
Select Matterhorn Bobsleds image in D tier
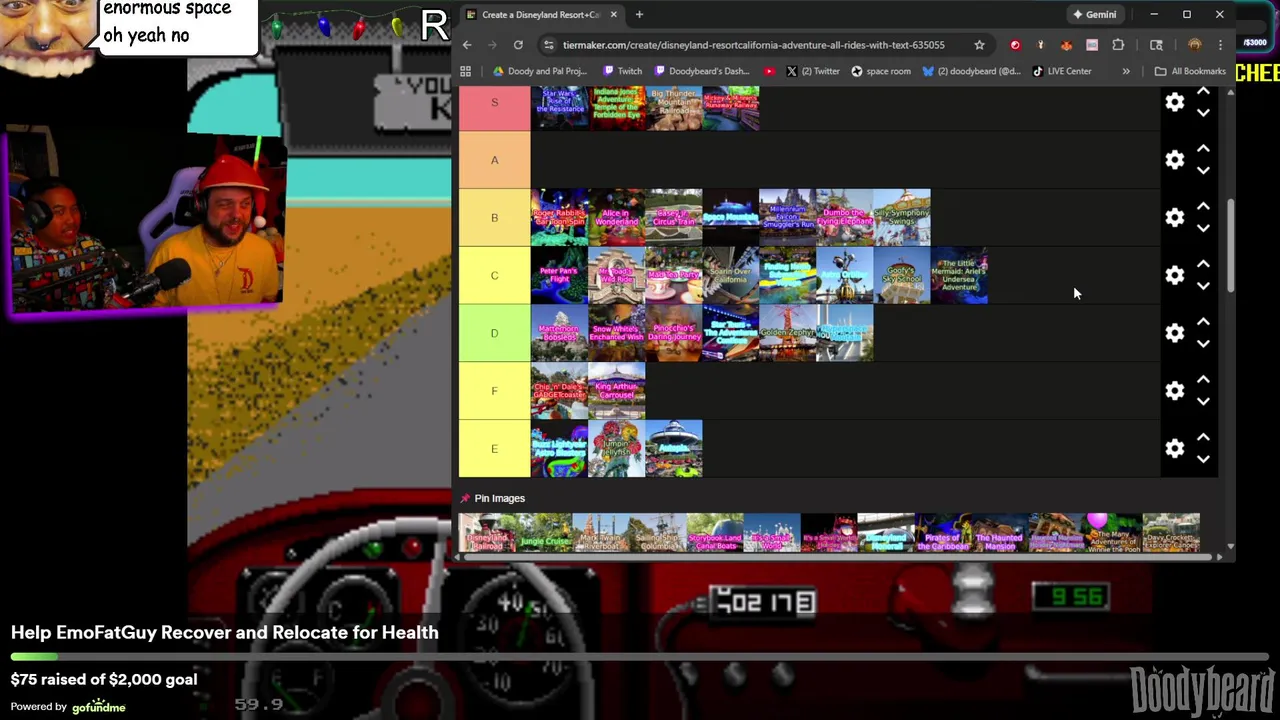(560, 333)
